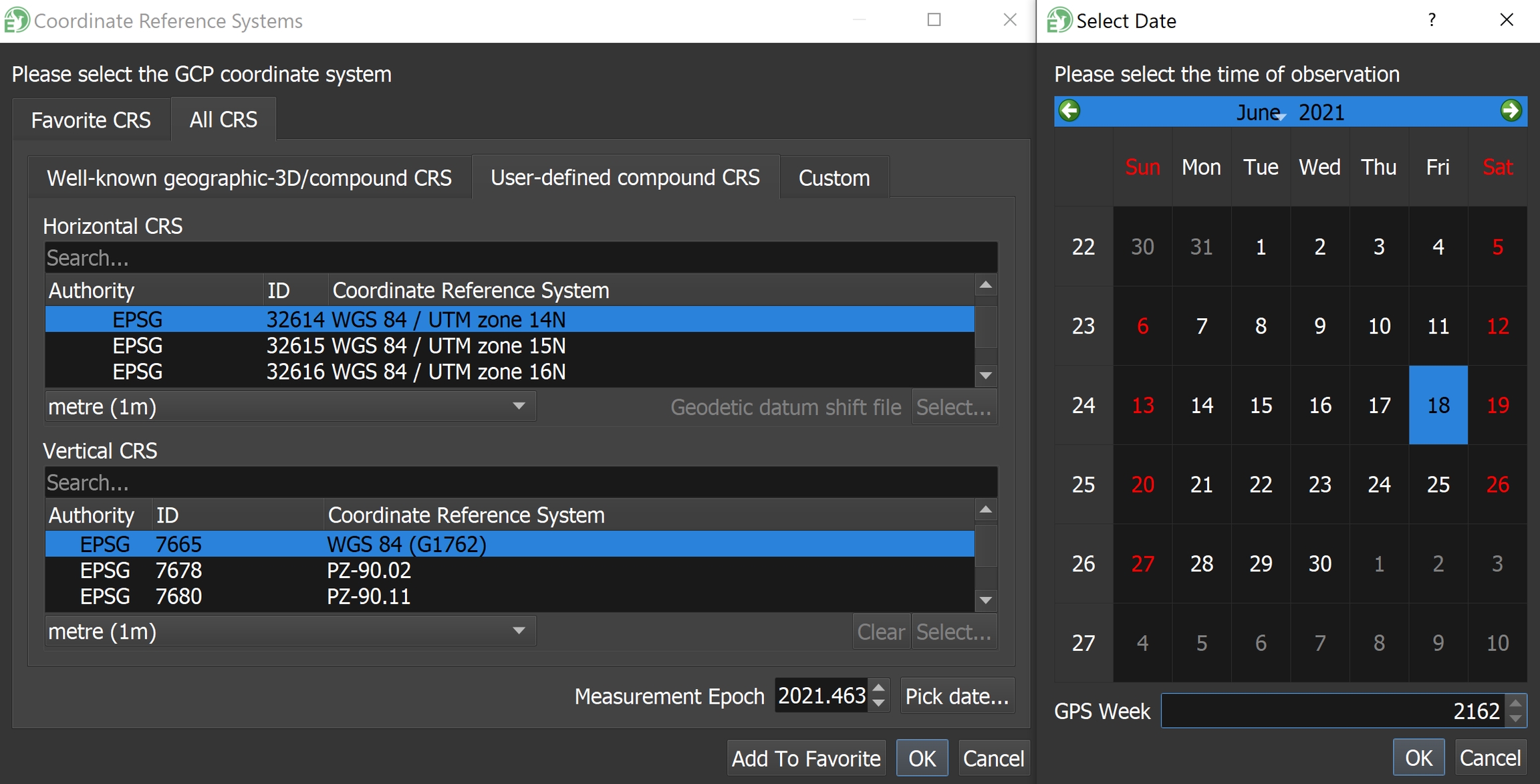Select July 10 in calendar
The height and width of the screenshot is (784, 1540).
[1497, 643]
